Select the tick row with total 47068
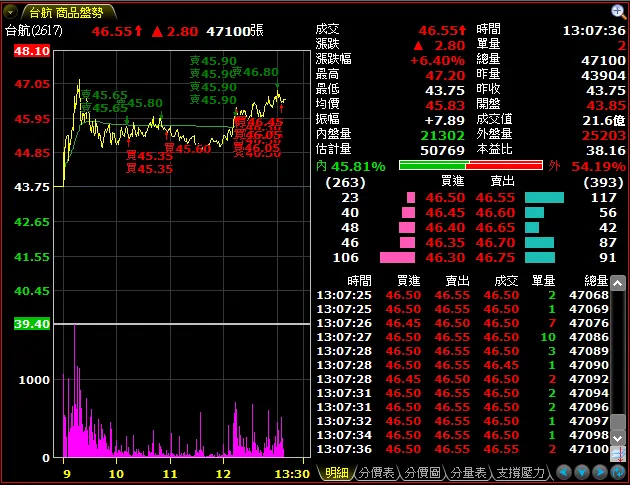 pyautogui.click(x=462, y=295)
